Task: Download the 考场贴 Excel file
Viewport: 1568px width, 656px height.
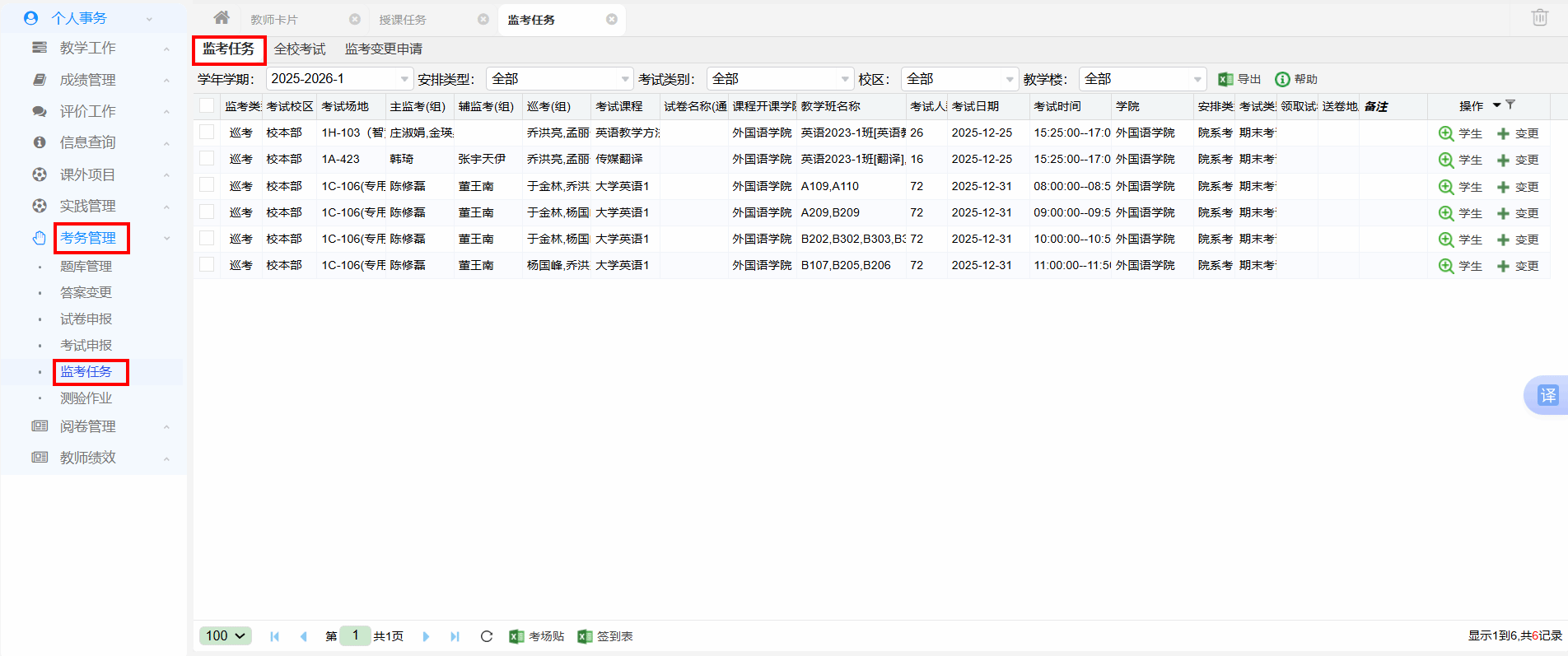Action: [536, 636]
